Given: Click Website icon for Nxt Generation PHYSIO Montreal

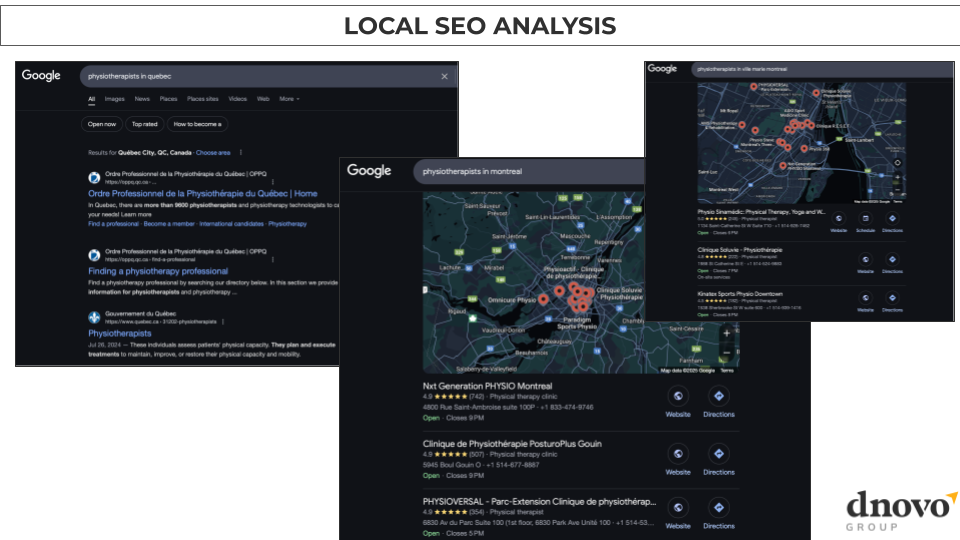Looking at the screenshot, I should coord(678,397).
